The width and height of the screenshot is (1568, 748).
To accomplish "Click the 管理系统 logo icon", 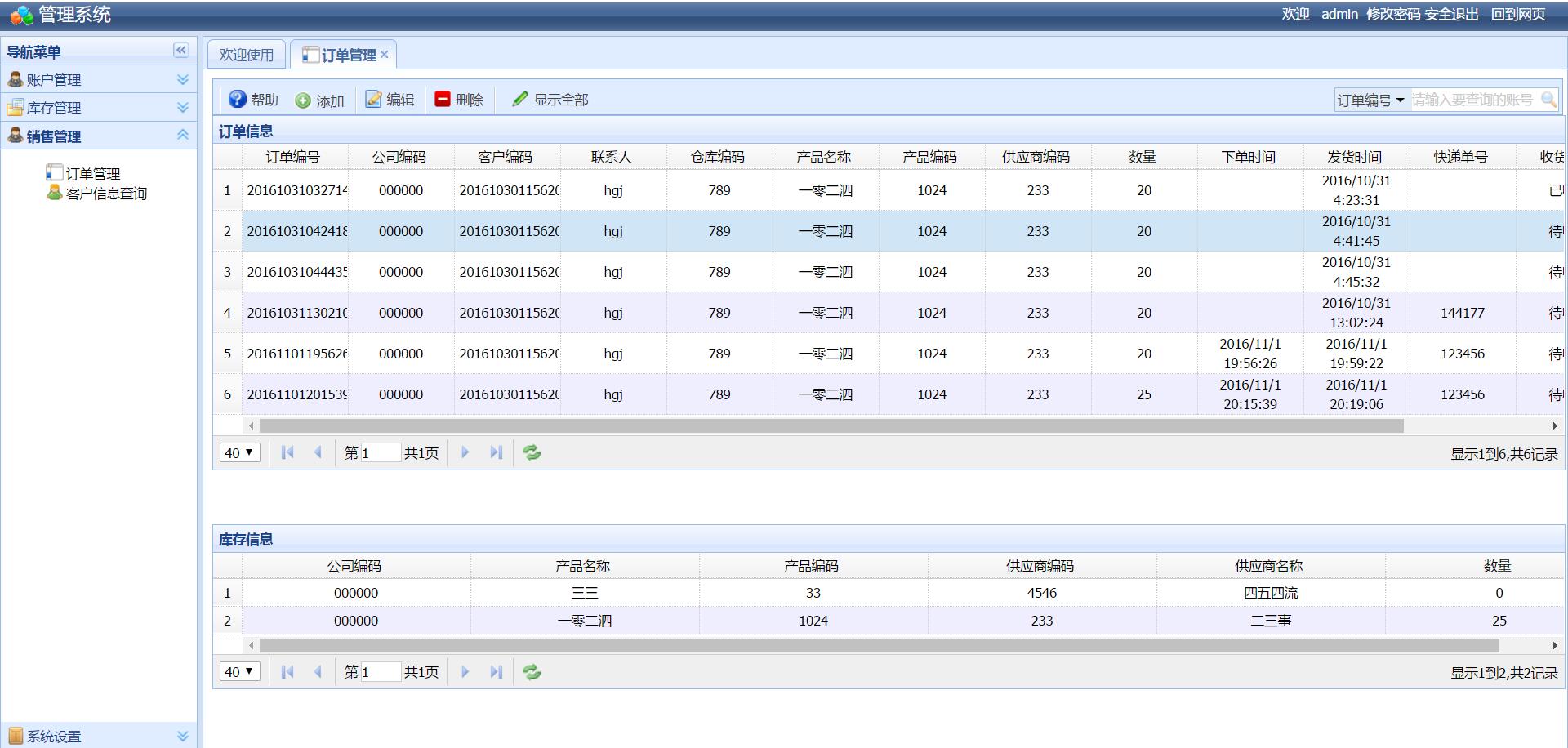I will pyautogui.click(x=22, y=15).
